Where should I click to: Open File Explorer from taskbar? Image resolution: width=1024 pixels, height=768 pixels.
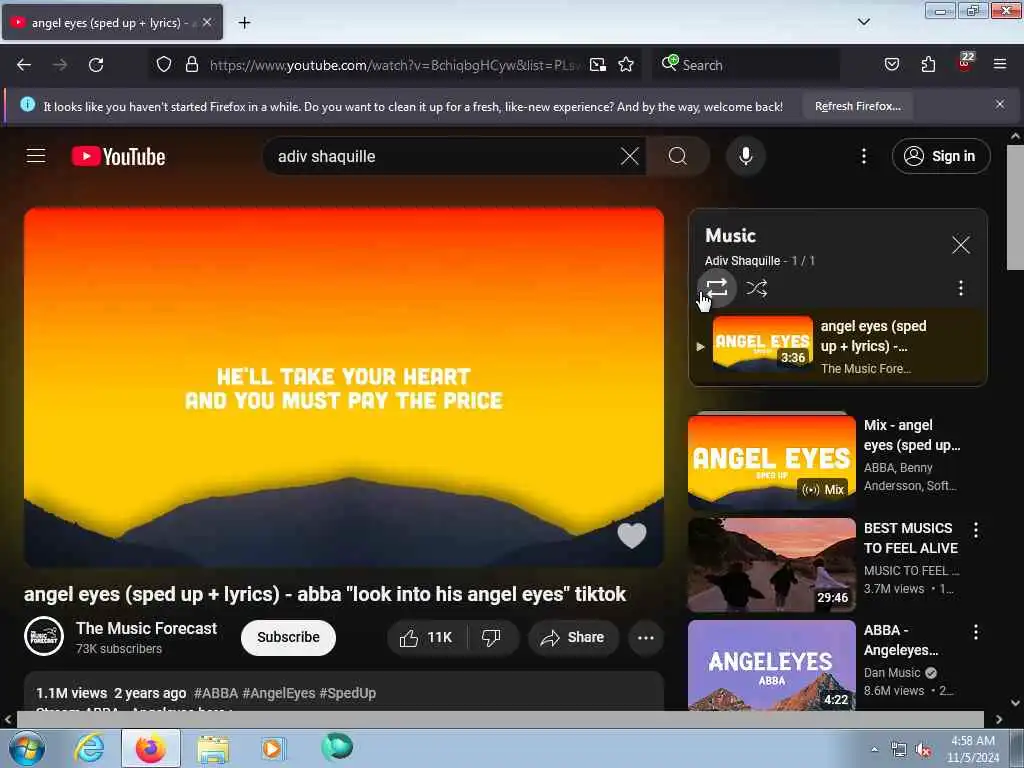[x=213, y=748]
